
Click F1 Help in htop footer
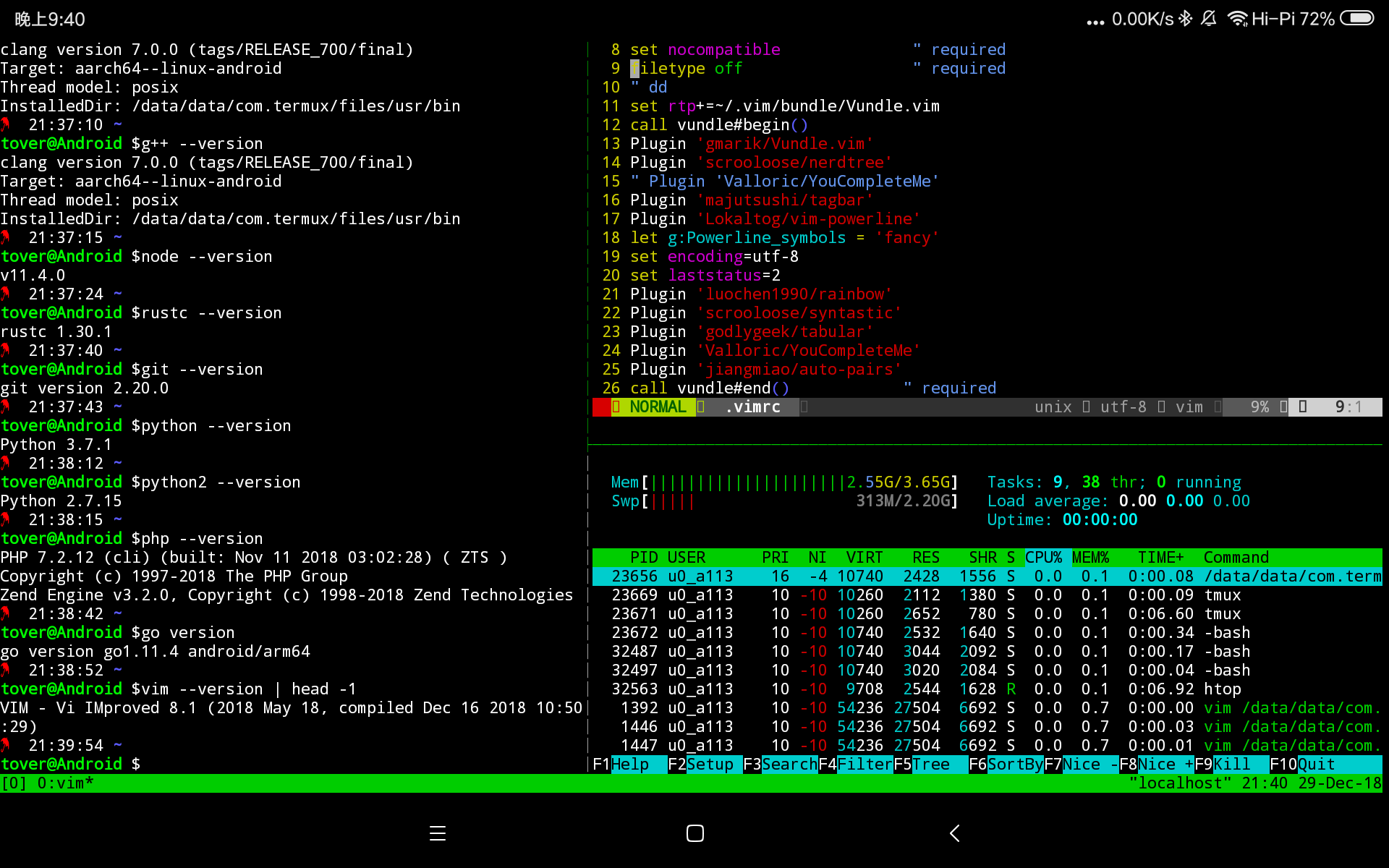click(x=630, y=764)
